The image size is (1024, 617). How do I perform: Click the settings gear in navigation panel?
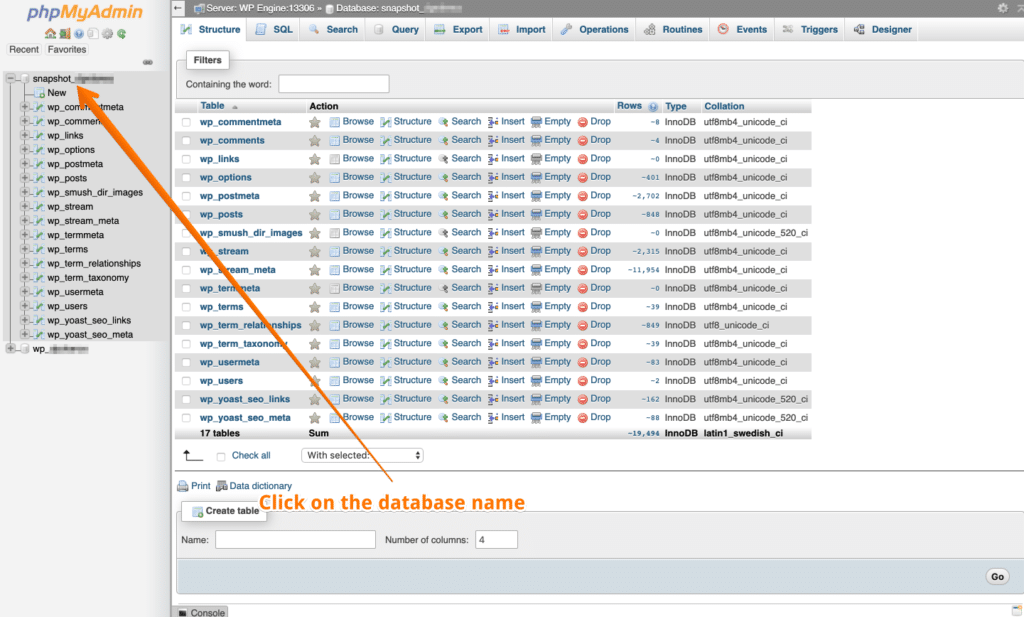pos(106,33)
